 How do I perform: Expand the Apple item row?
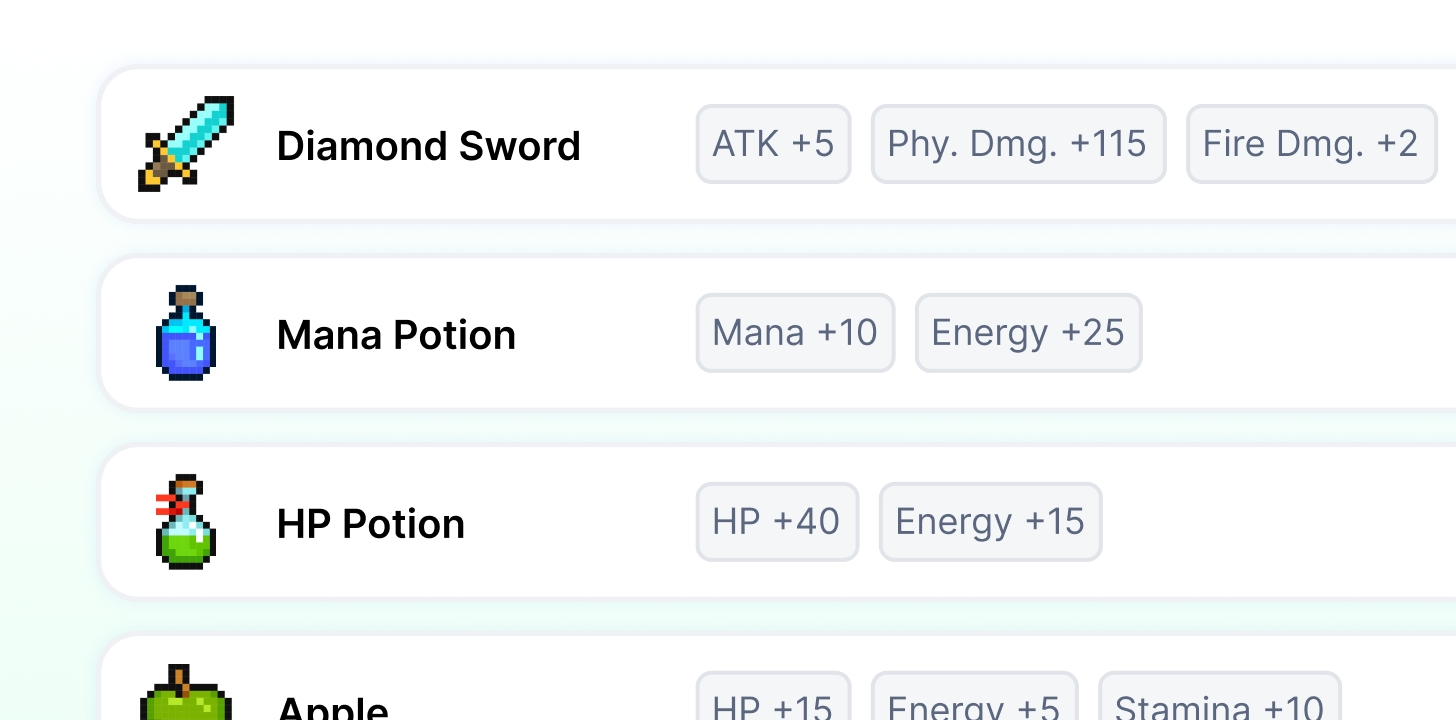click(x=500, y=690)
